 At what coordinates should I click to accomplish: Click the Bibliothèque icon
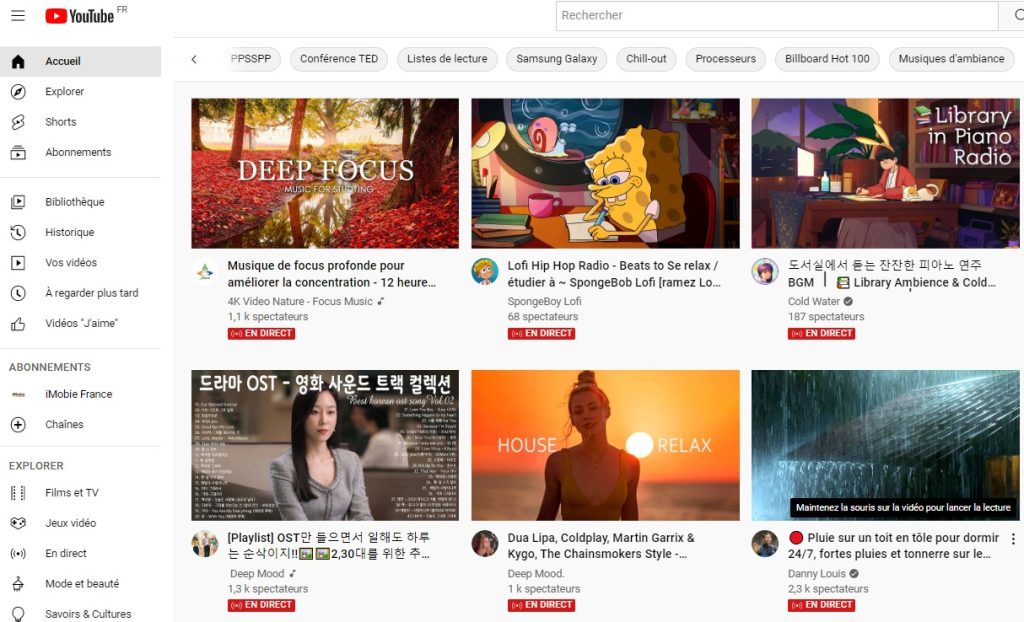18,202
